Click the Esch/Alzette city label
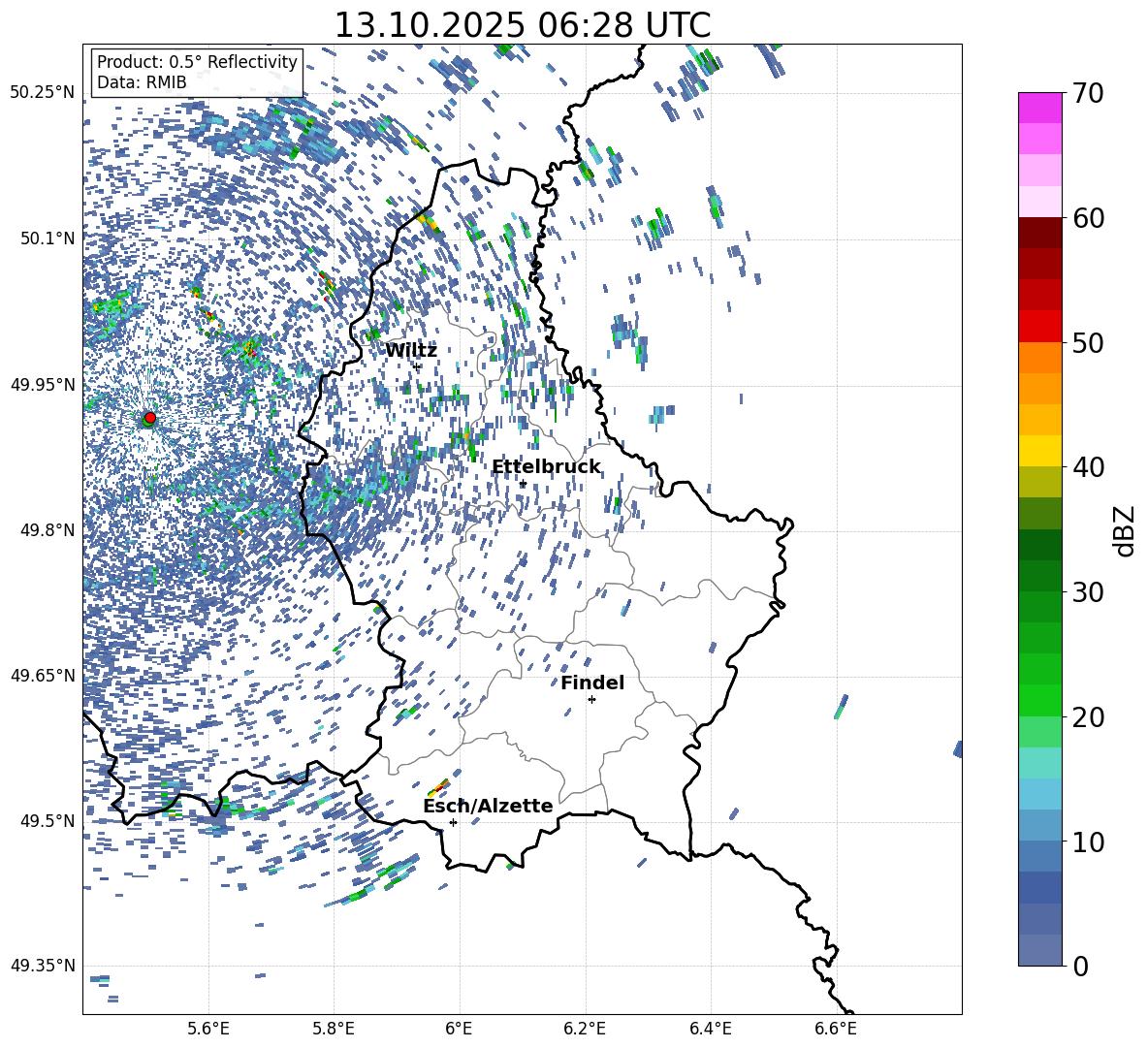This screenshot has width=1148, height=1048. 488,807
